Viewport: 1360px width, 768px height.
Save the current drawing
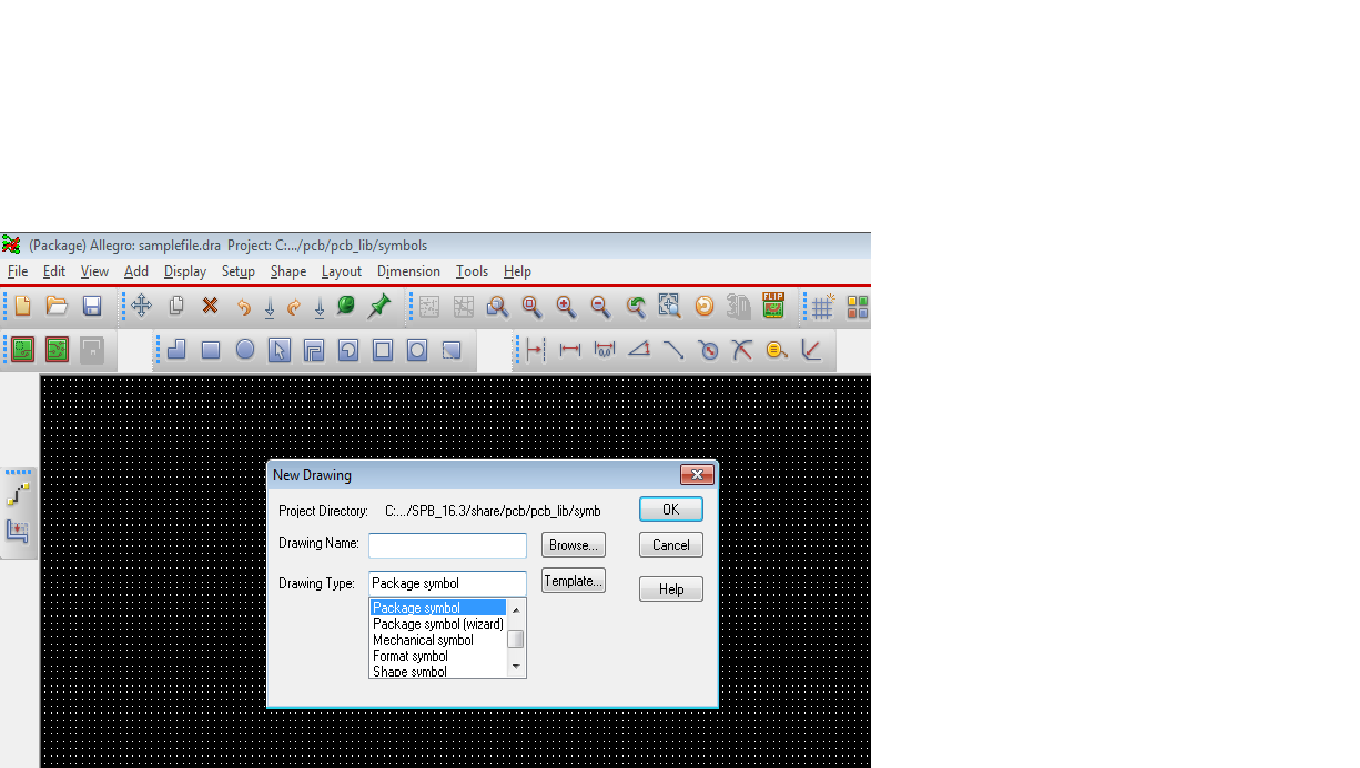tap(92, 305)
